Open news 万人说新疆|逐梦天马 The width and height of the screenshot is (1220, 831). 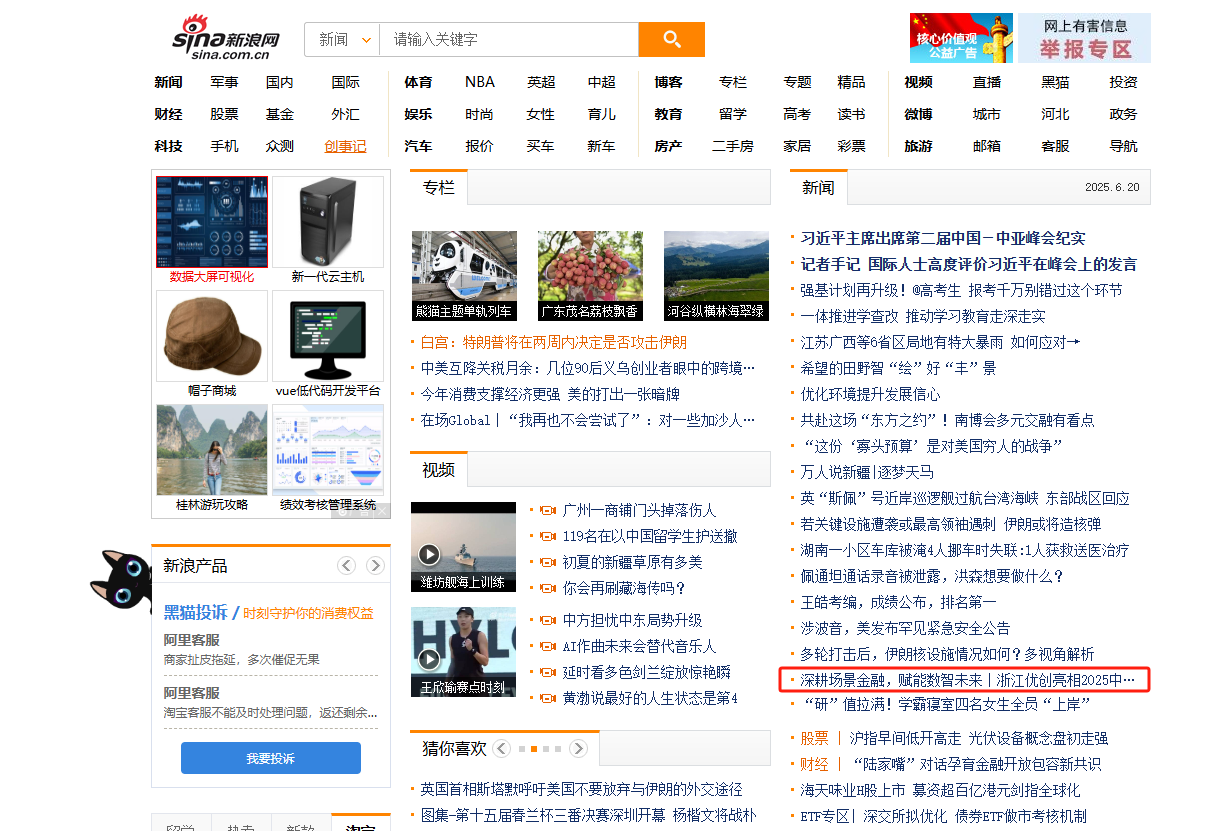pyautogui.click(x=867, y=472)
